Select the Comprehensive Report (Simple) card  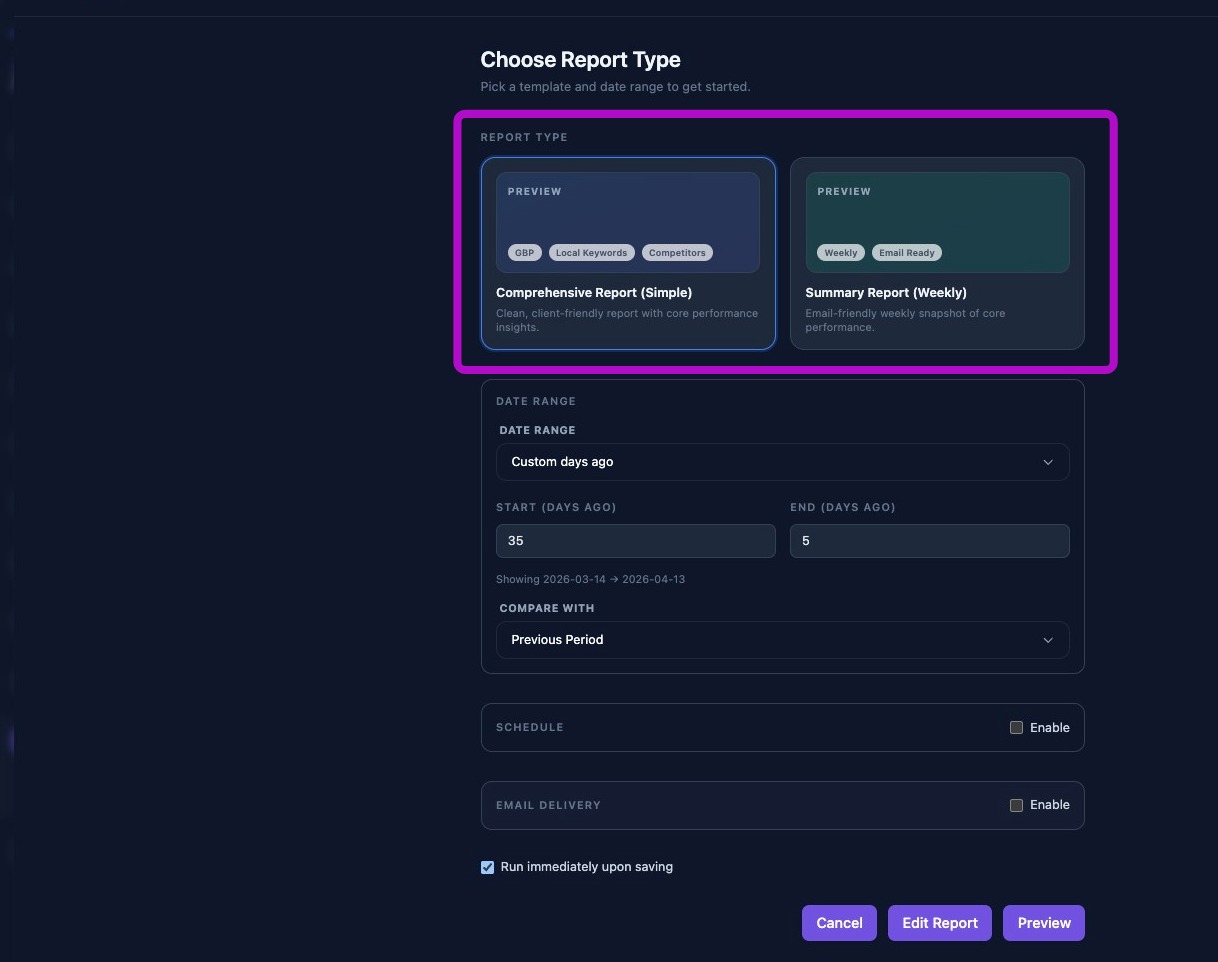[x=628, y=253]
